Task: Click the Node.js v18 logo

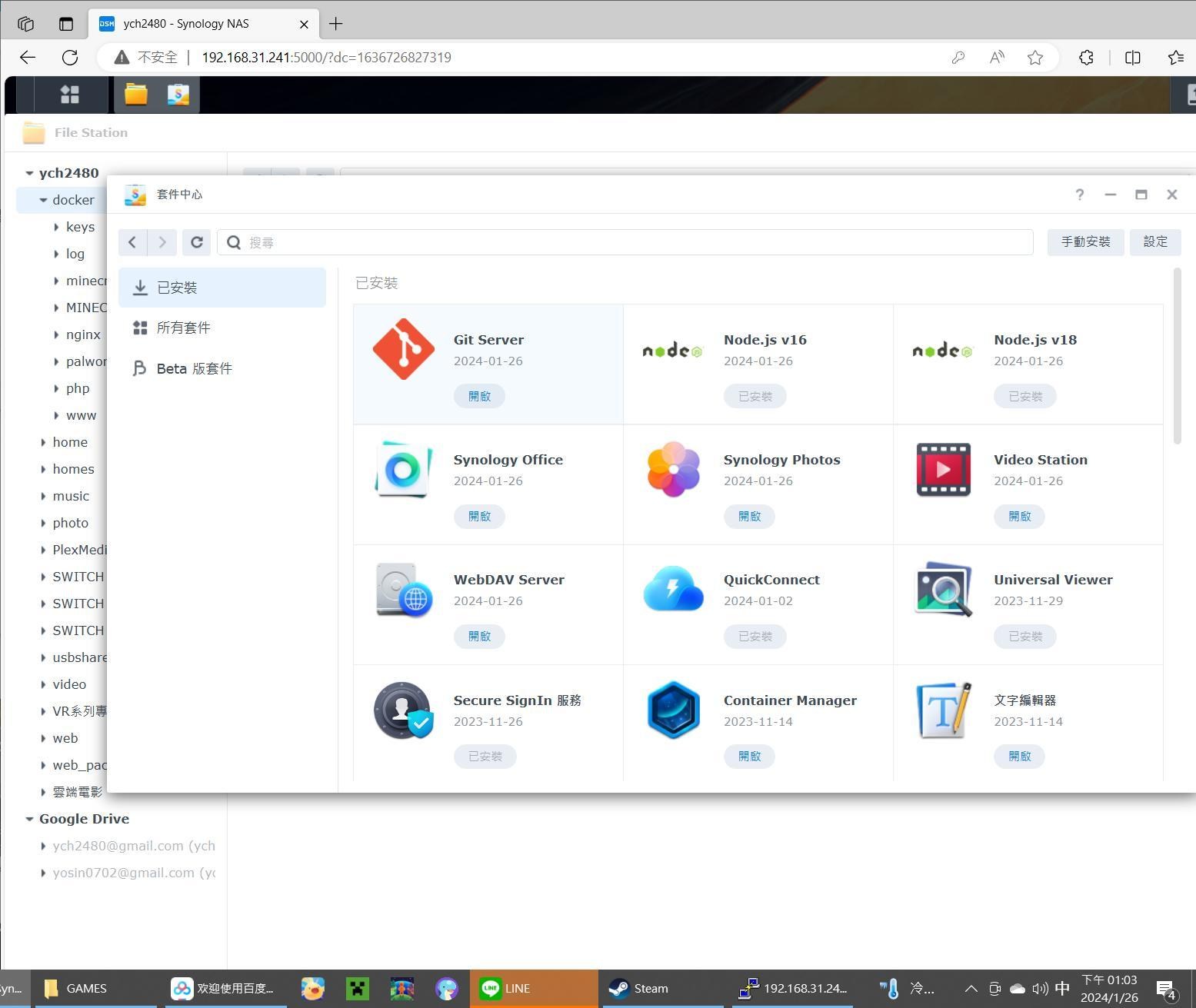Action: click(943, 351)
